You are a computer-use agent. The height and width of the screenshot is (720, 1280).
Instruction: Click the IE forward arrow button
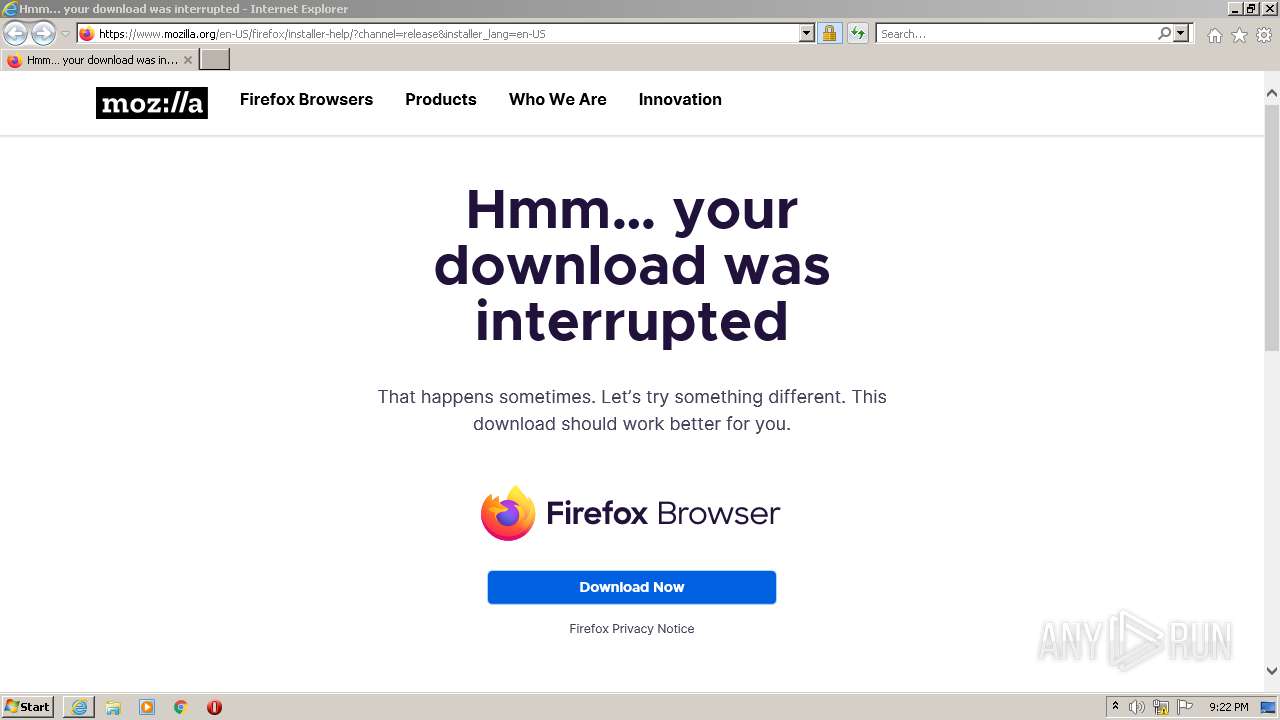[x=43, y=34]
